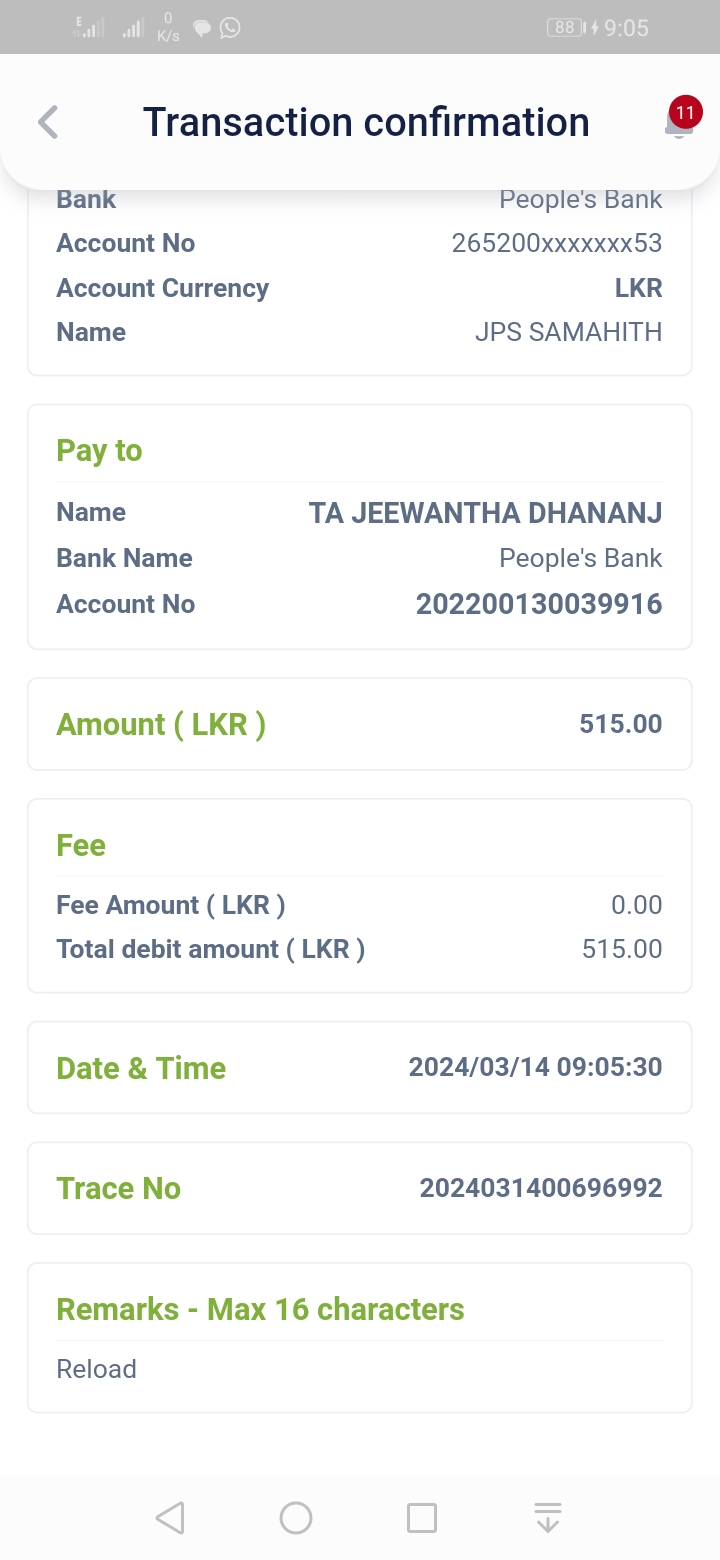Tap the Fee Amount 0.00 value
720x1560 pixels.
[x=636, y=905]
